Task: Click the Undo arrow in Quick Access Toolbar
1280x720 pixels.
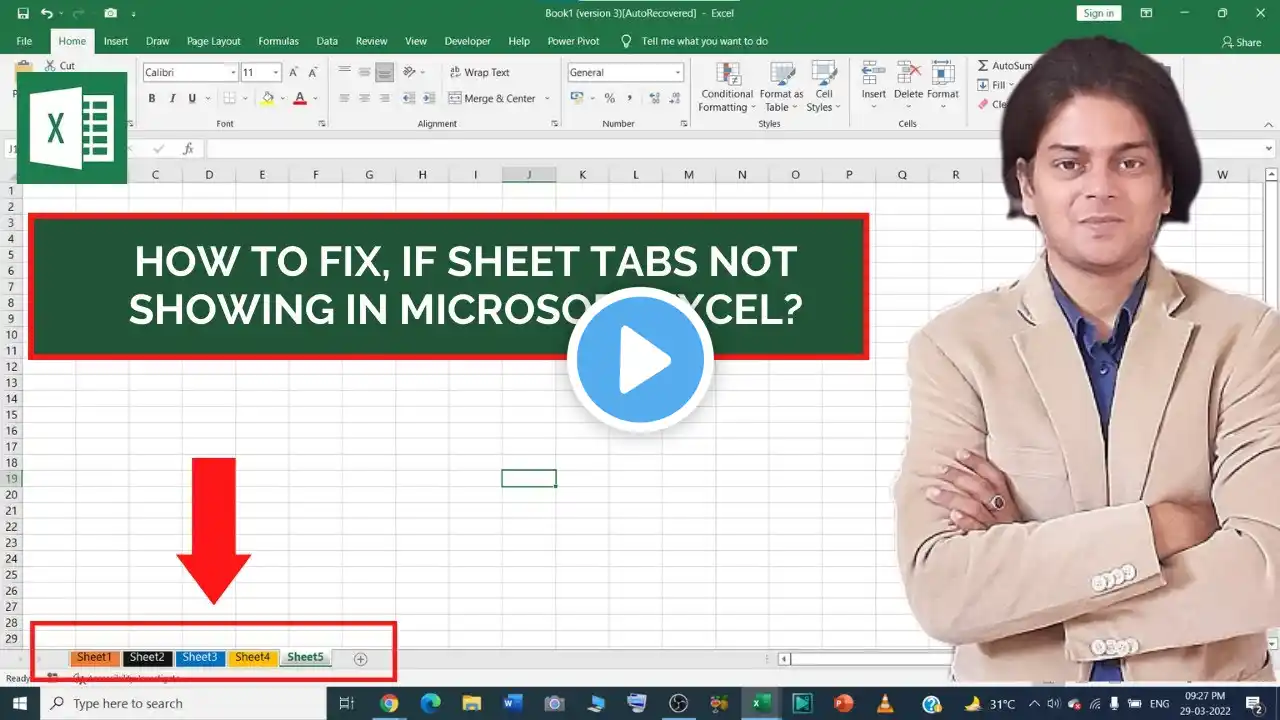Action: click(x=46, y=13)
